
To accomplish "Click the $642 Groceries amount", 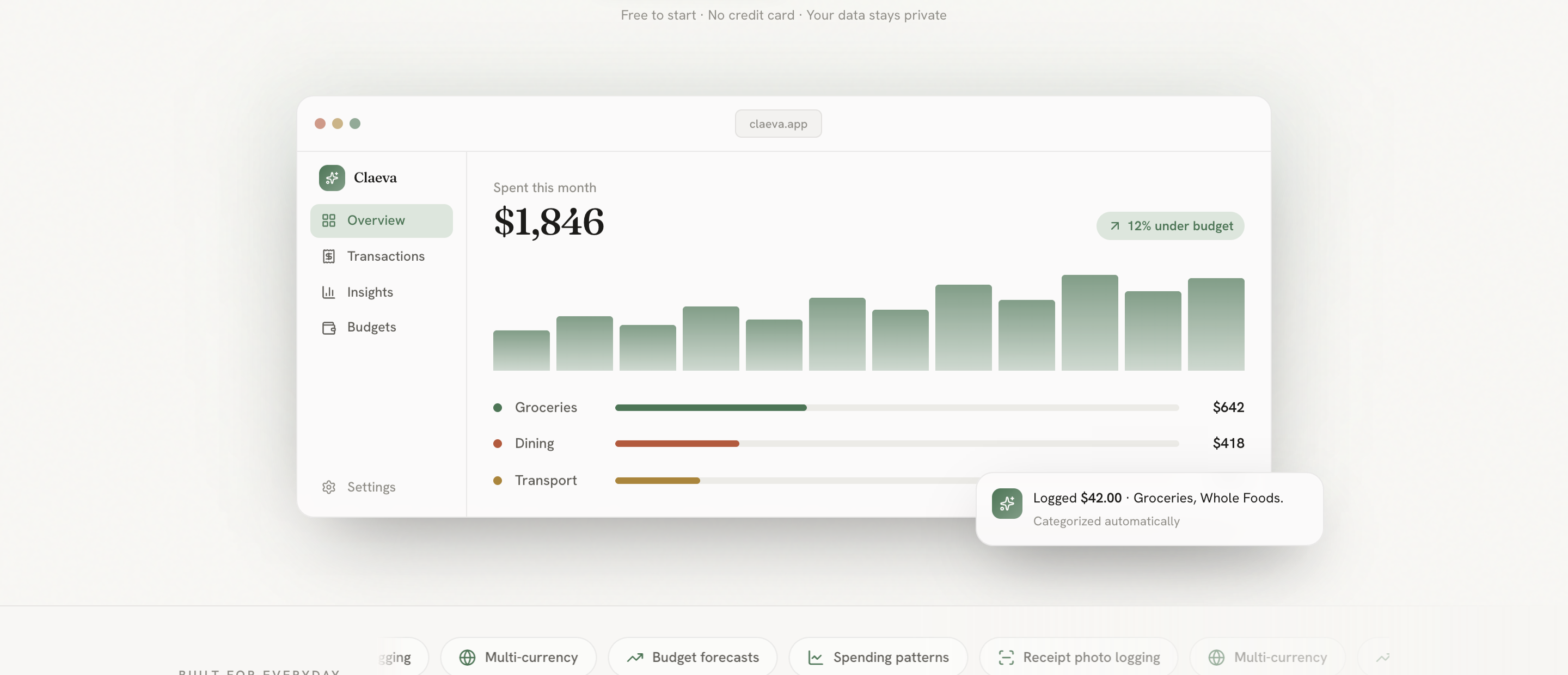I will [1228, 407].
